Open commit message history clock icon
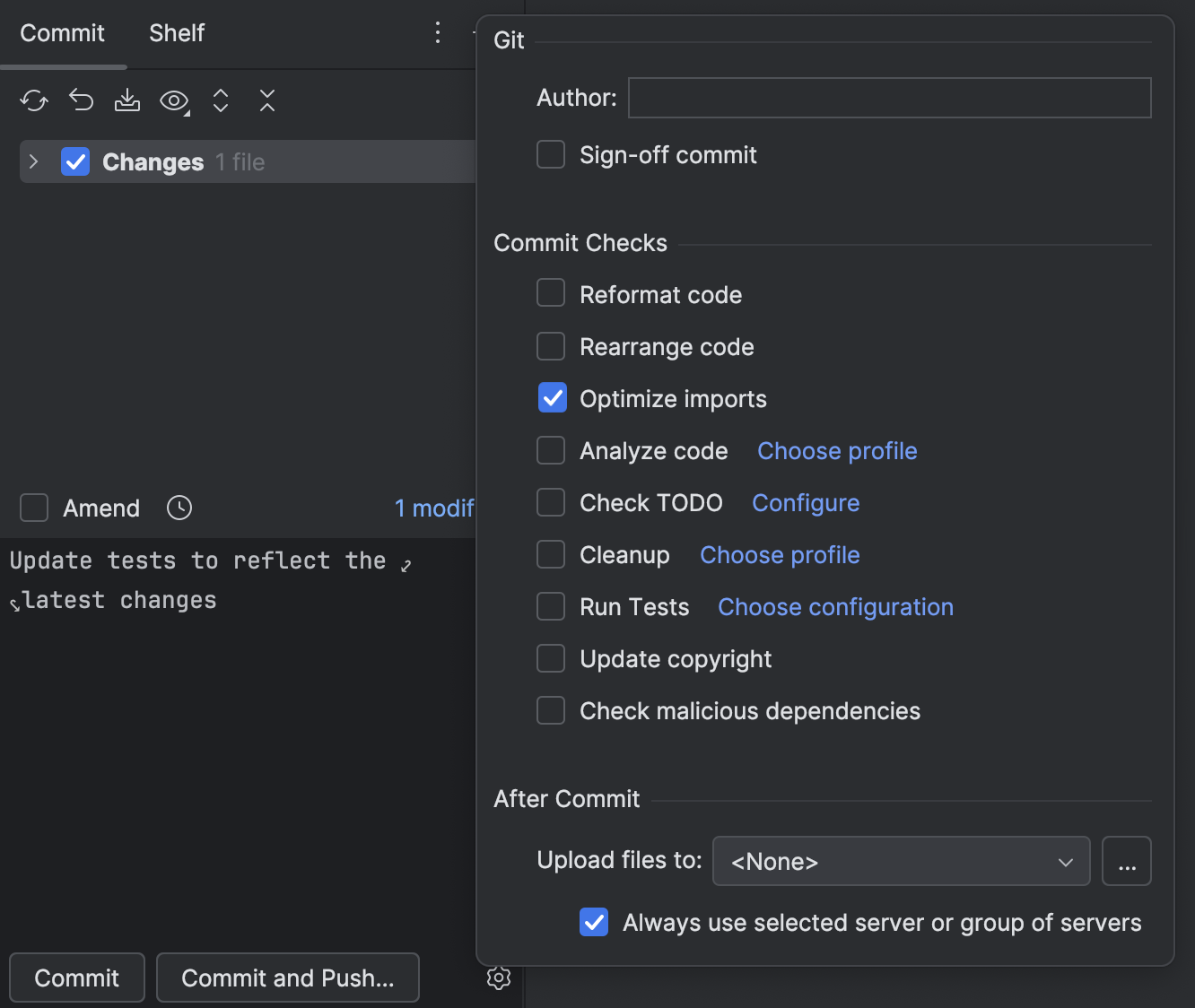The height and width of the screenshot is (1008, 1195). pyautogui.click(x=179, y=508)
